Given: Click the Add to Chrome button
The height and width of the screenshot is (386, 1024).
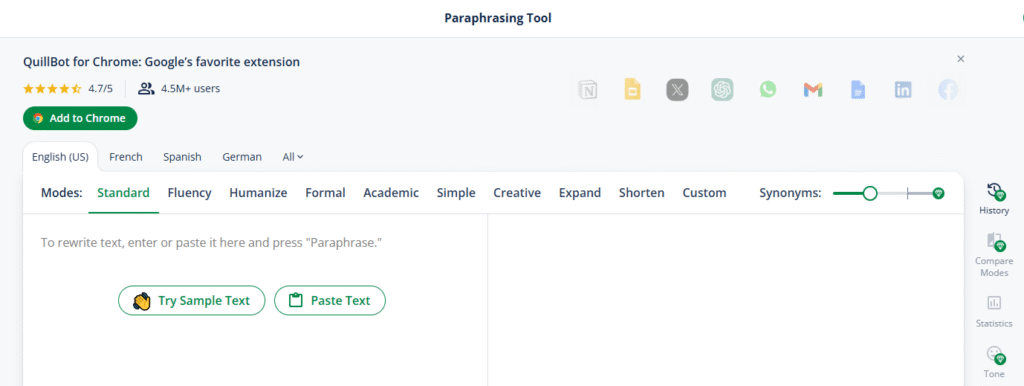Looking at the screenshot, I should pyautogui.click(x=80, y=118).
